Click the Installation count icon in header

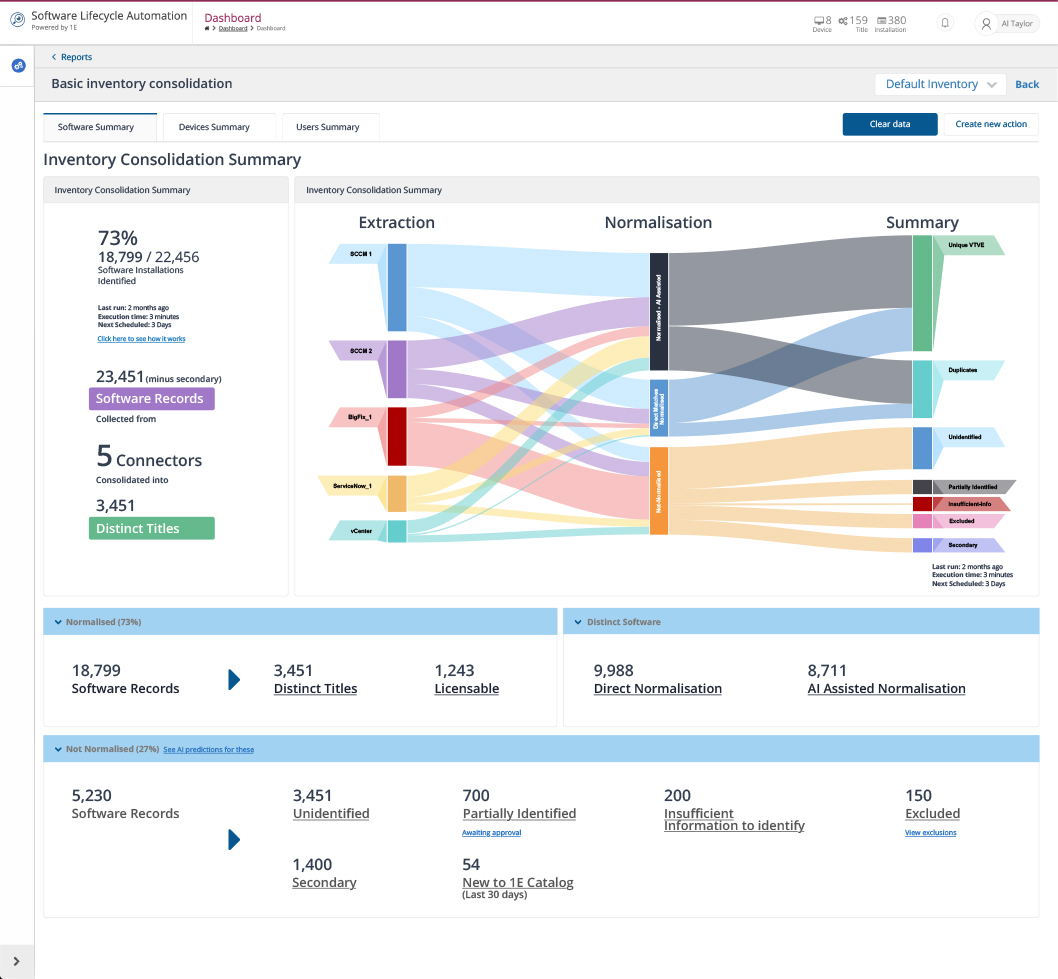pyautogui.click(x=881, y=21)
